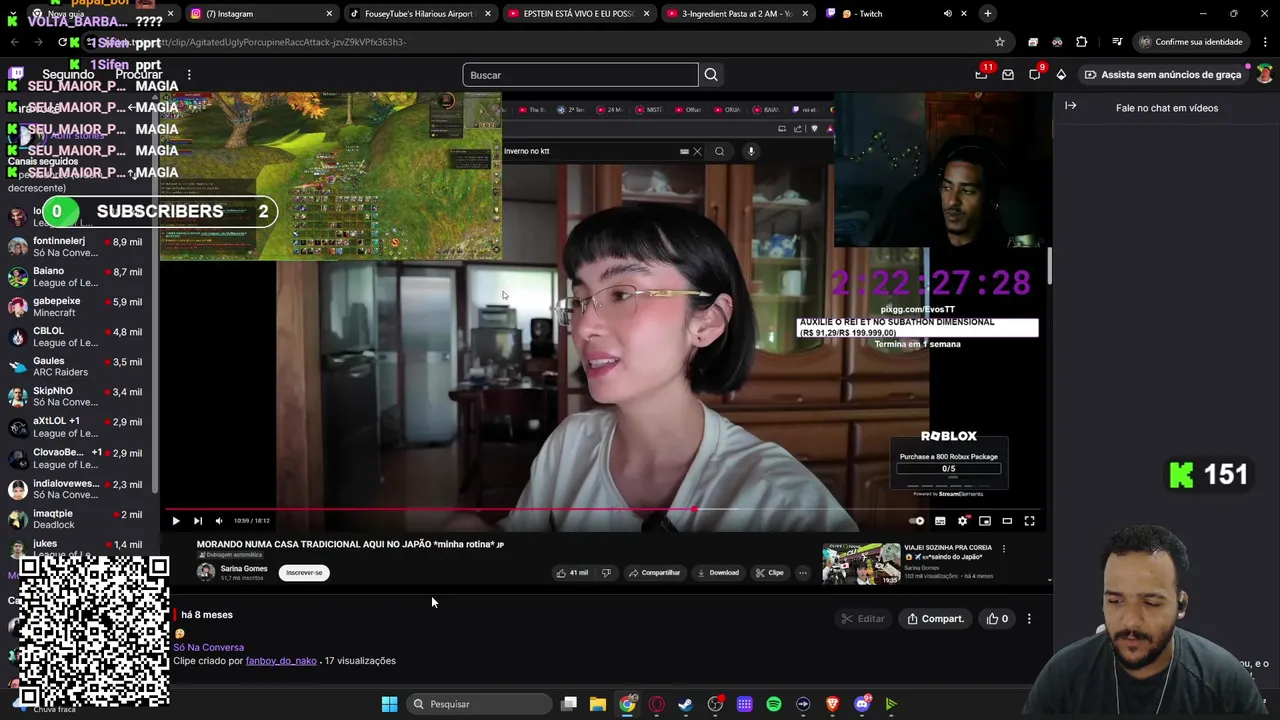1280x720 pixels.
Task: Open the Twitch whispers speech-bubble icon
Action: pos(1035,74)
